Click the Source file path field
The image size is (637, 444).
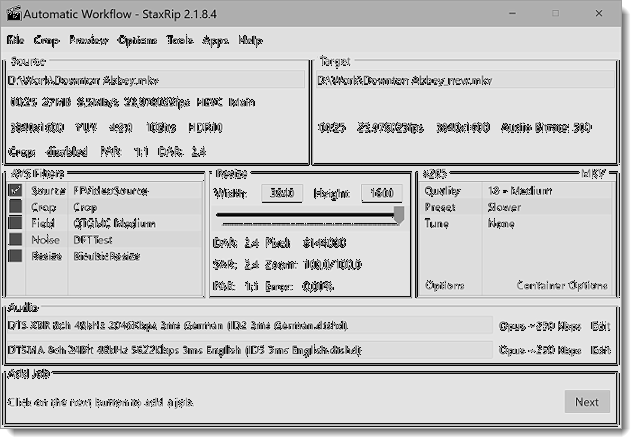(x=156, y=80)
